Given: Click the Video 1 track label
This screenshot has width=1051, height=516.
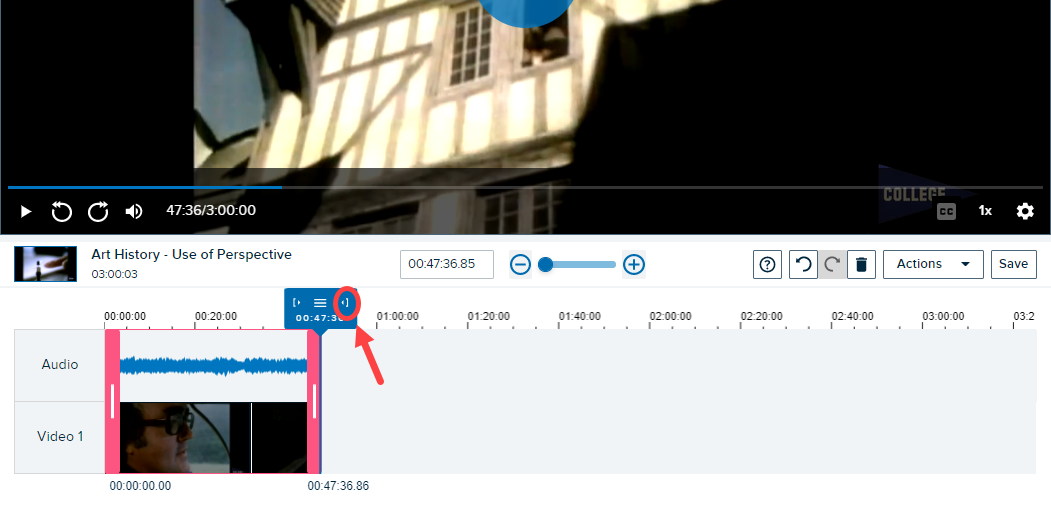Looking at the screenshot, I should (x=60, y=437).
